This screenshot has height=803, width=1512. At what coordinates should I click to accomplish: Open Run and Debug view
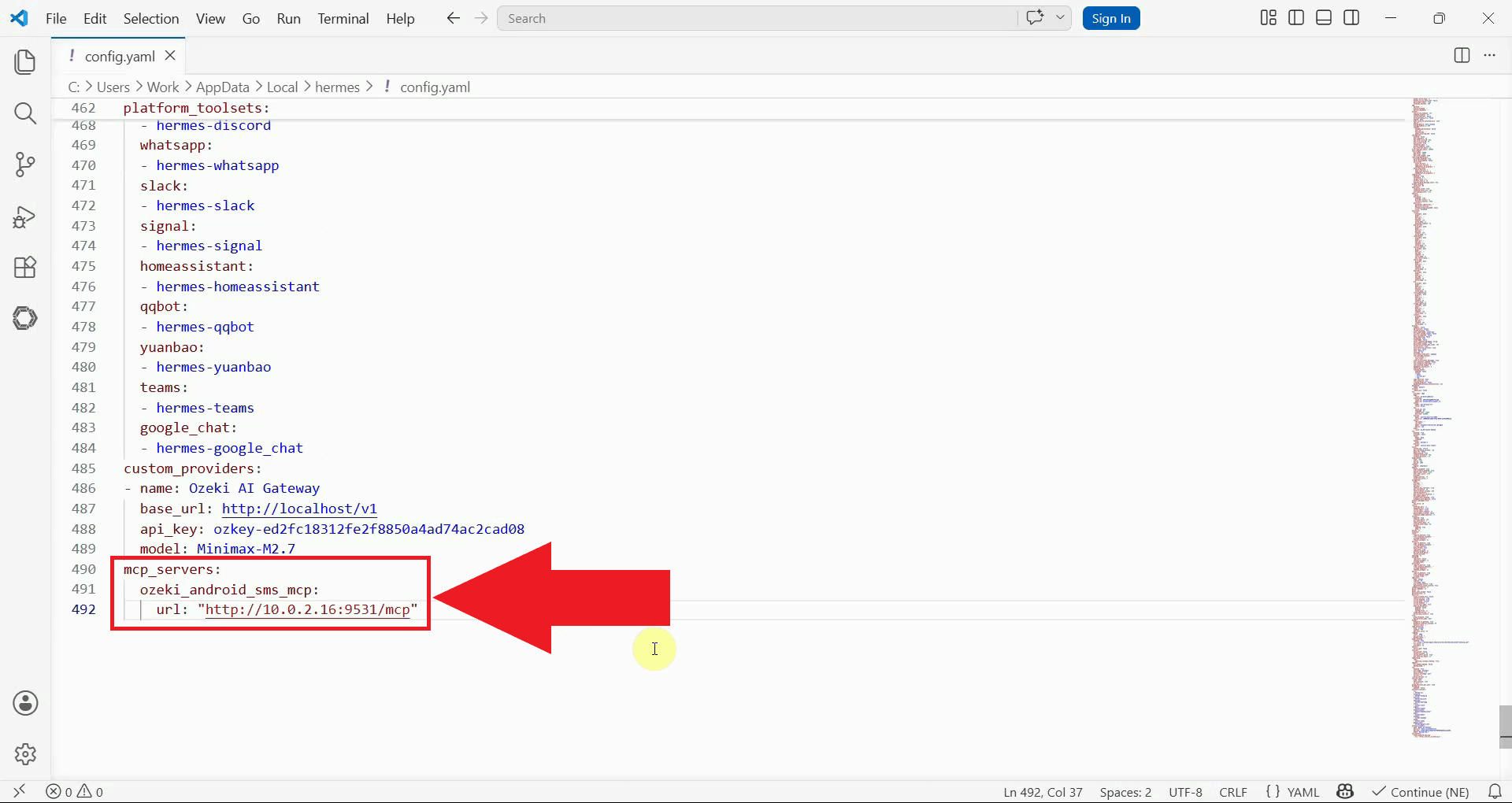[25, 216]
